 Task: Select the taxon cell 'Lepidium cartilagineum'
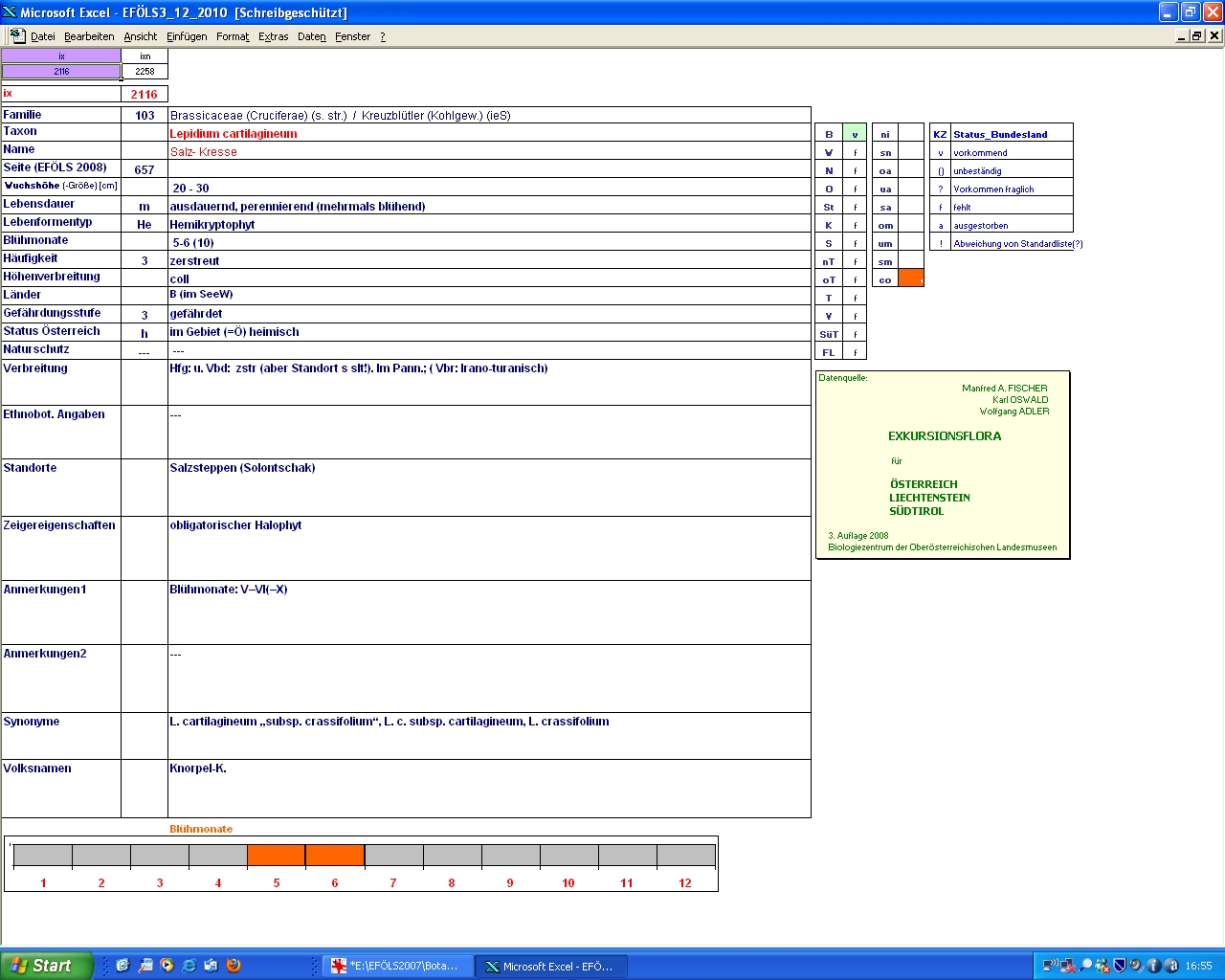click(x=489, y=133)
